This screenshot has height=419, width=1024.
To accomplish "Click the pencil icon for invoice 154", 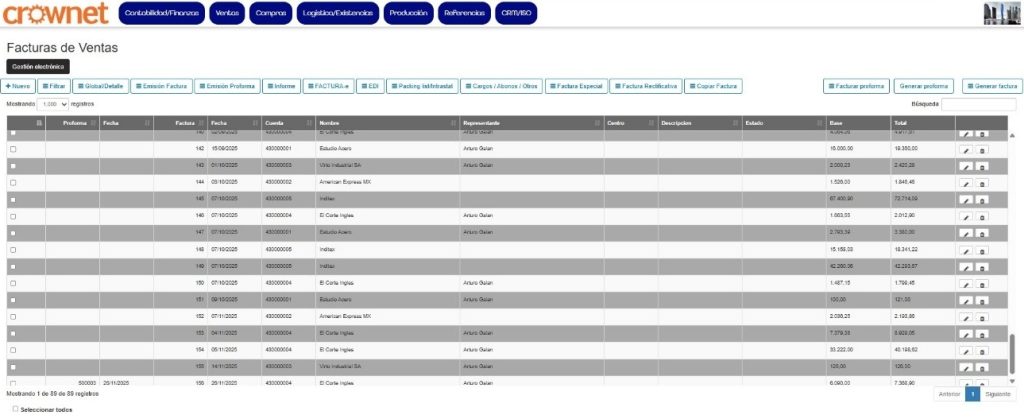I will 965,351.
